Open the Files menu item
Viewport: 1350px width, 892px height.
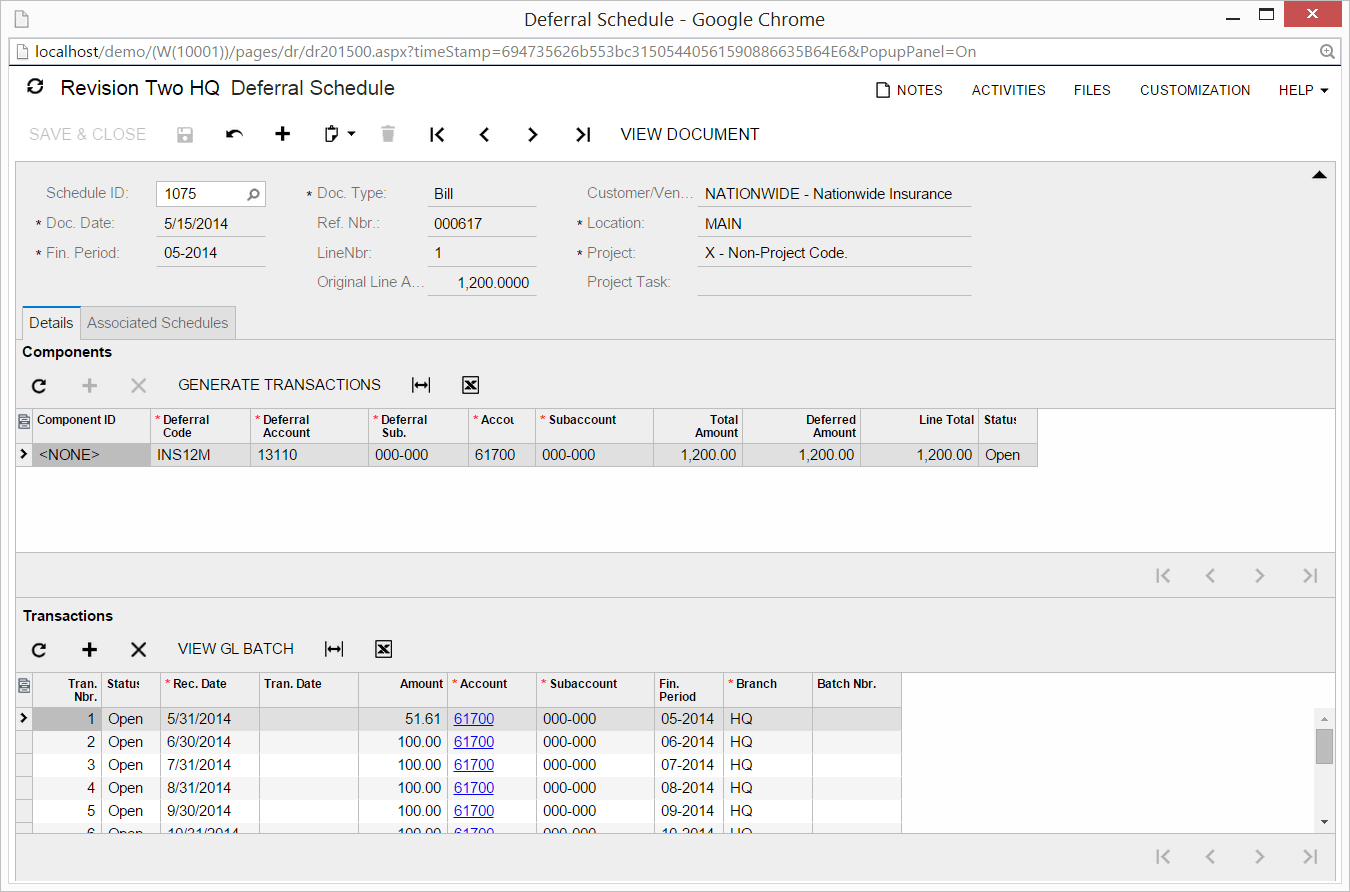click(x=1092, y=90)
